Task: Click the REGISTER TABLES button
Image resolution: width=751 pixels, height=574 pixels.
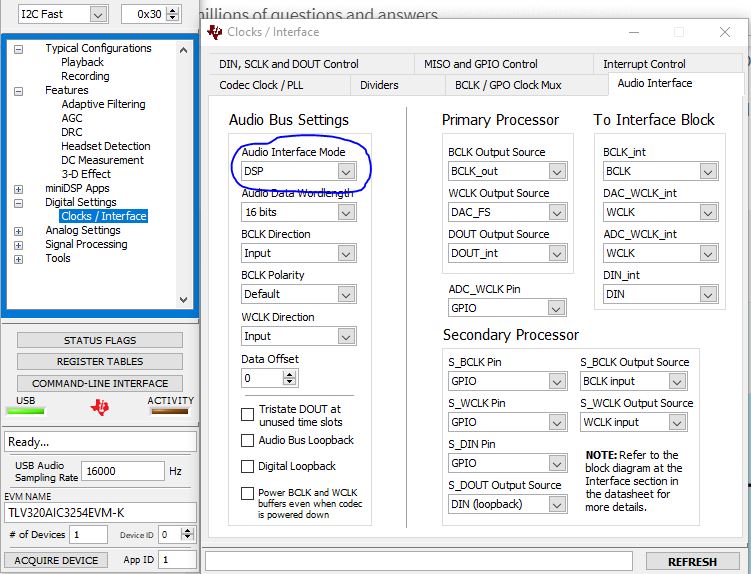Action: point(100,361)
